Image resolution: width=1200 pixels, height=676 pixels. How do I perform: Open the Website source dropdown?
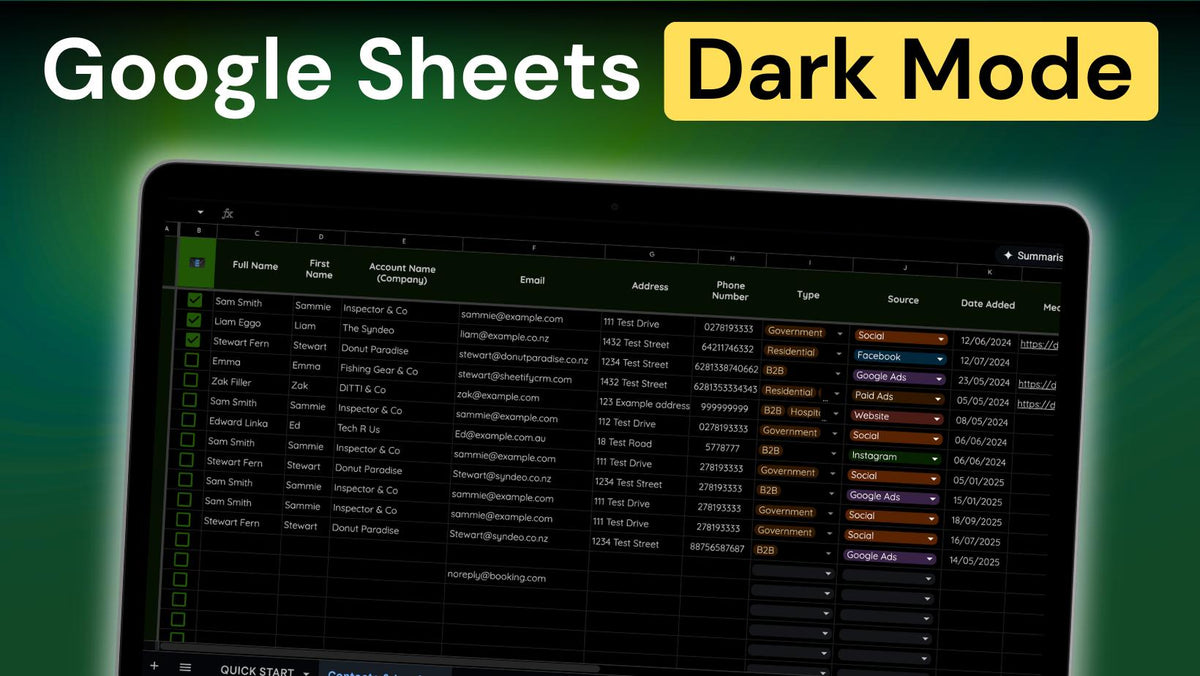pos(936,417)
